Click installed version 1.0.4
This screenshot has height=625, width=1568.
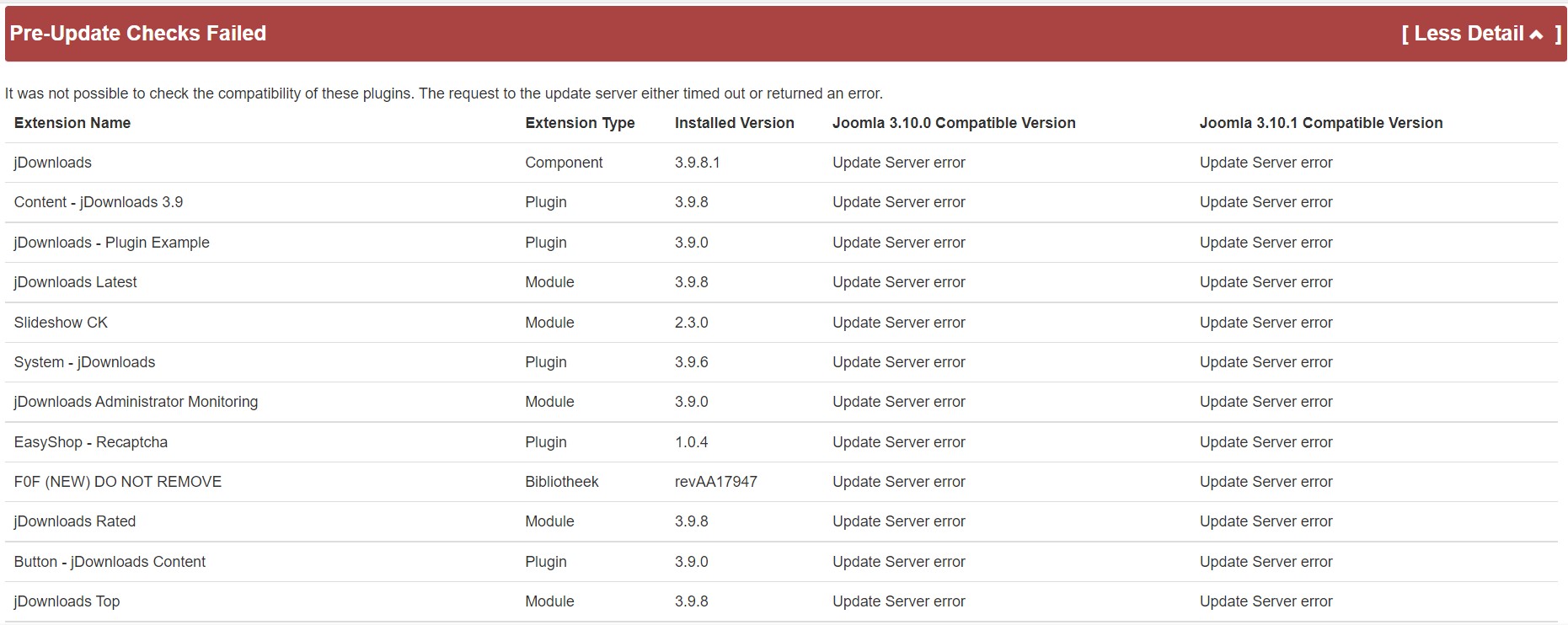point(692,442)
